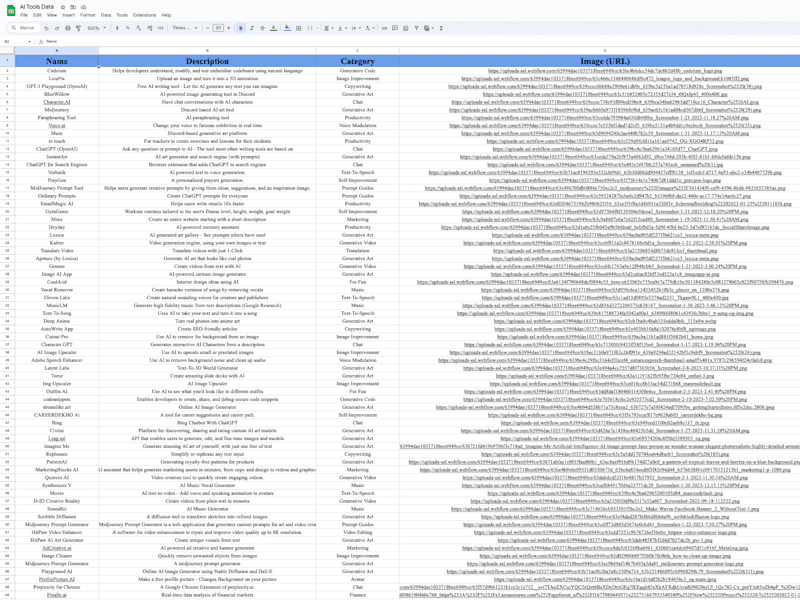Viewport: 800px width, 600px height.
Task: Click the Undo icon in the toolbar
Action: (46, 28)
